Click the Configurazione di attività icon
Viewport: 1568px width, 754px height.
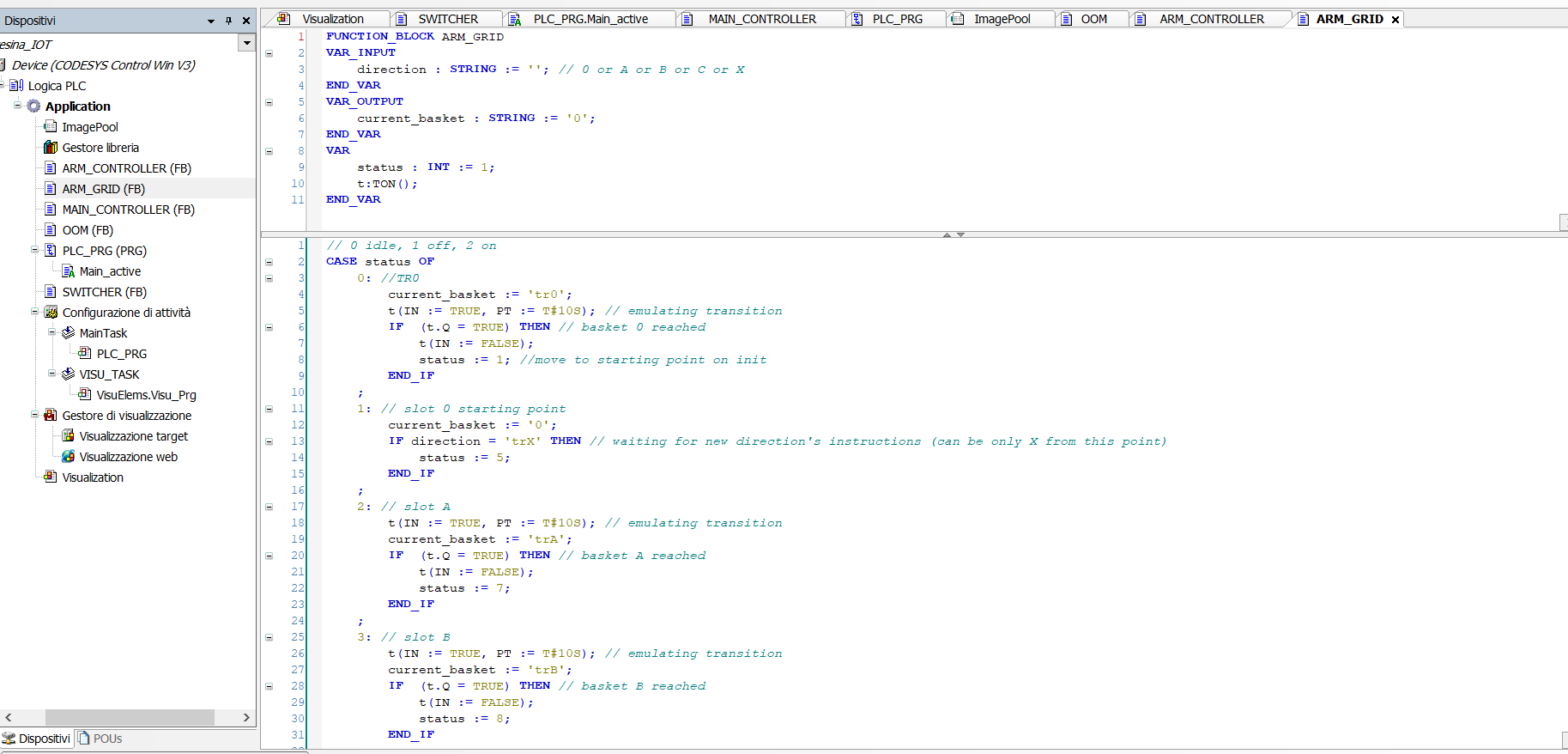point(51,313)
